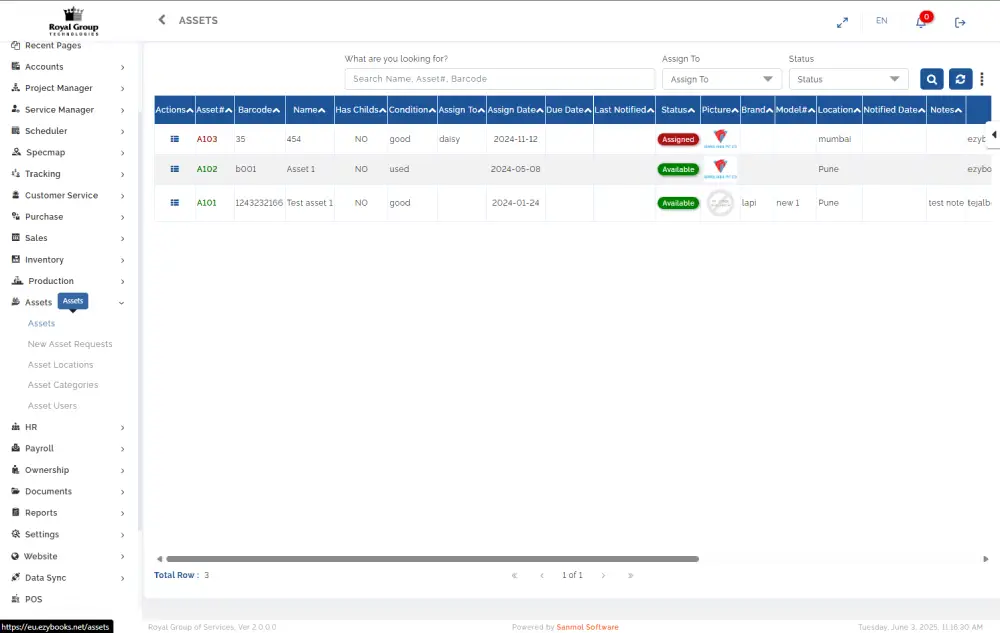The height and width of the screenshot is (633, 1000).
Task: Click the A102 asset number link
Action: click(x=207, y=169)
